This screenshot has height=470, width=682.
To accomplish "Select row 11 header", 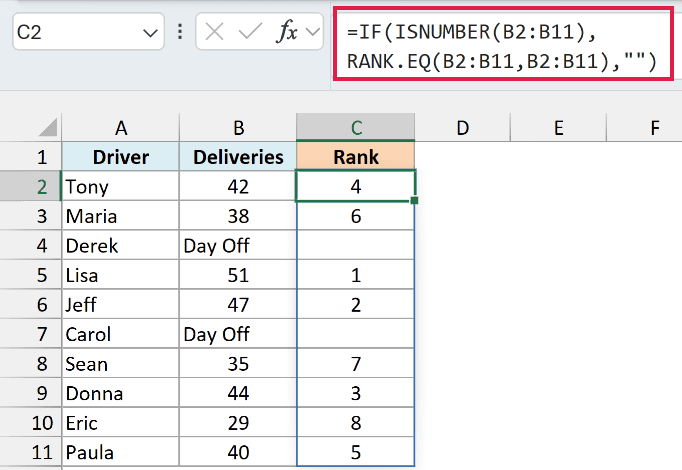I will click(31, 452).
